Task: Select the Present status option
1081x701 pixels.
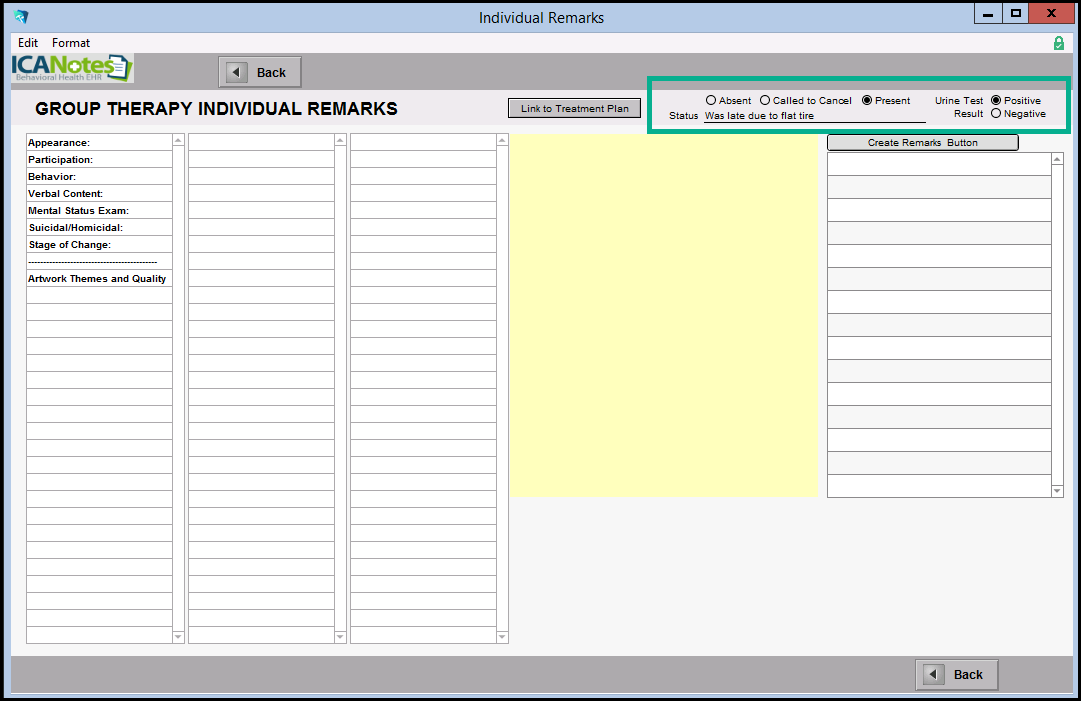Action: coord(867,100)
